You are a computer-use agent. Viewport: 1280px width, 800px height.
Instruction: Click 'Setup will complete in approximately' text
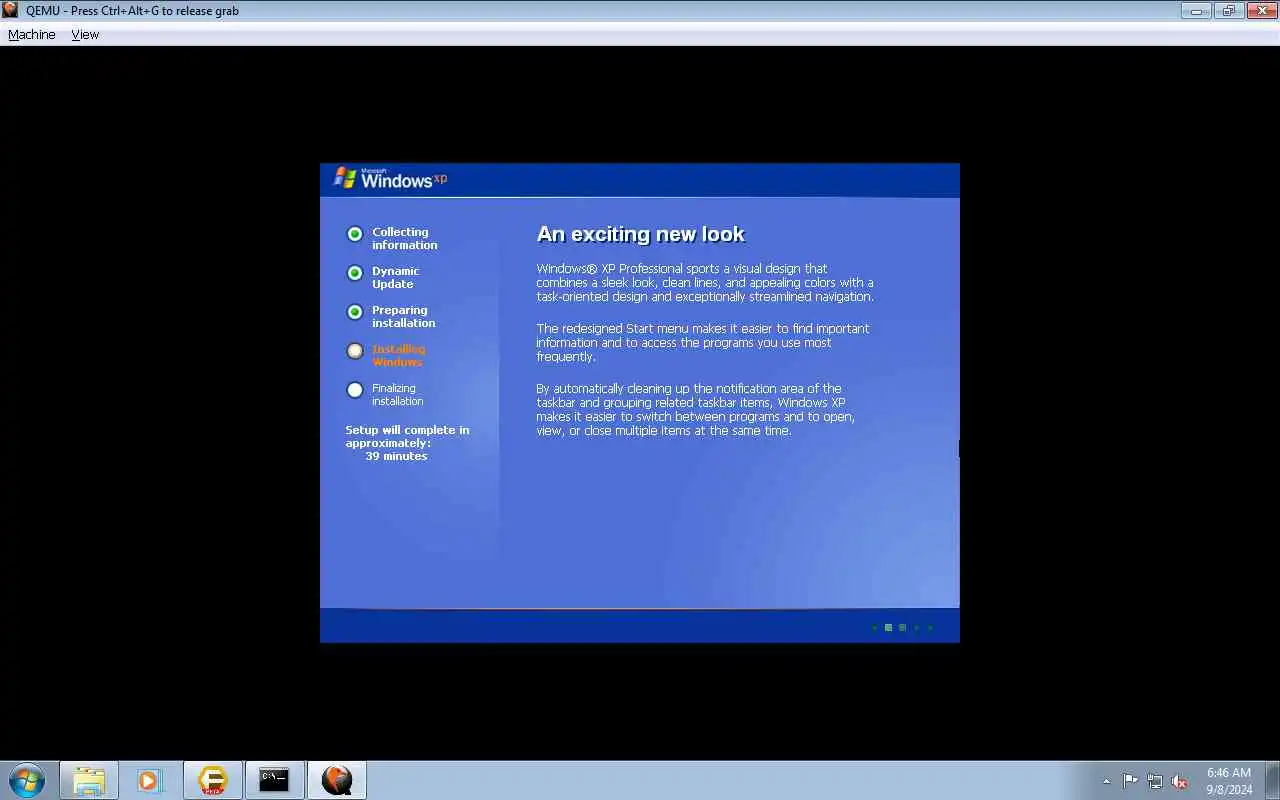[407, 436]
